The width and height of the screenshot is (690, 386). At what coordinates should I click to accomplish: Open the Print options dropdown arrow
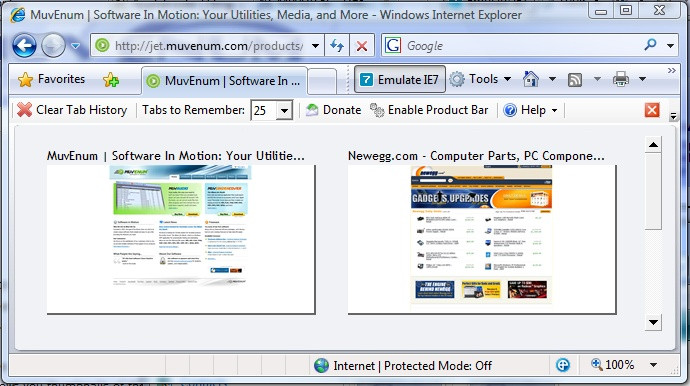tap(642, 79)
